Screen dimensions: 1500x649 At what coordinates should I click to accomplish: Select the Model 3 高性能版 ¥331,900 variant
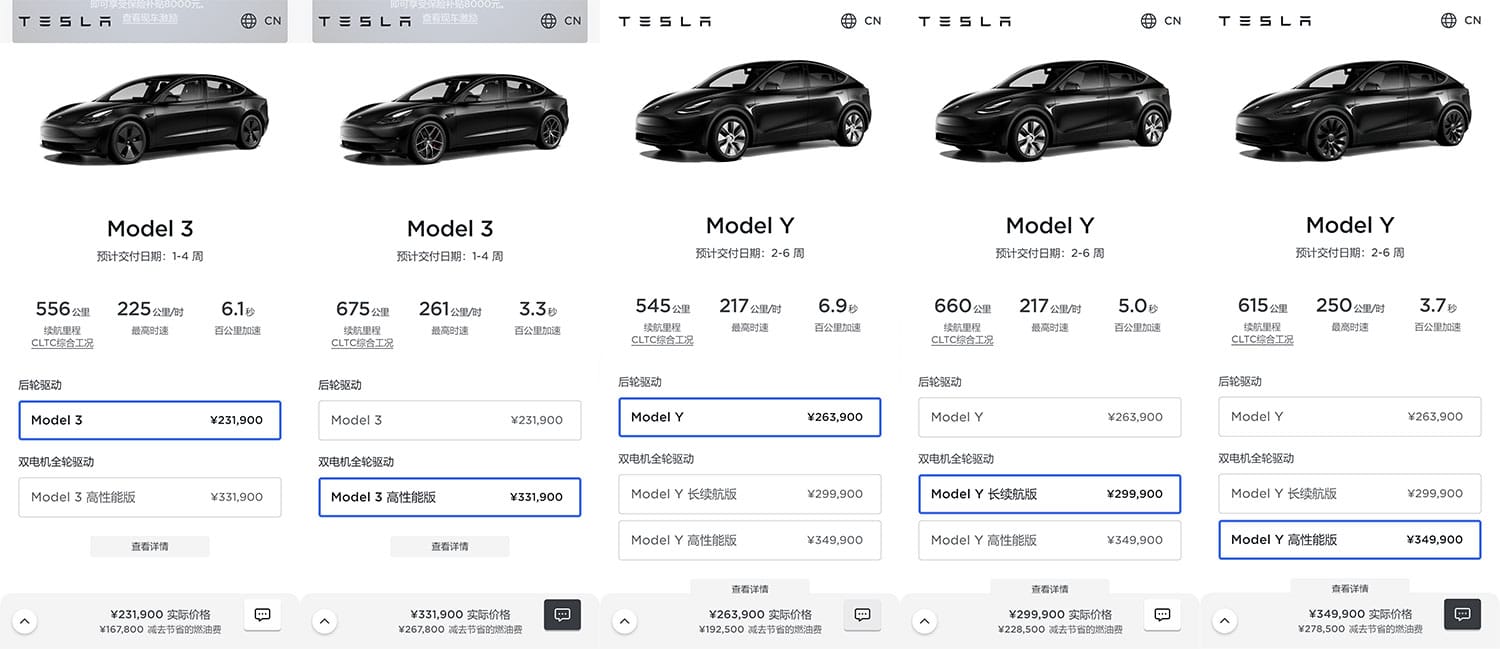(x=449, y=497)
